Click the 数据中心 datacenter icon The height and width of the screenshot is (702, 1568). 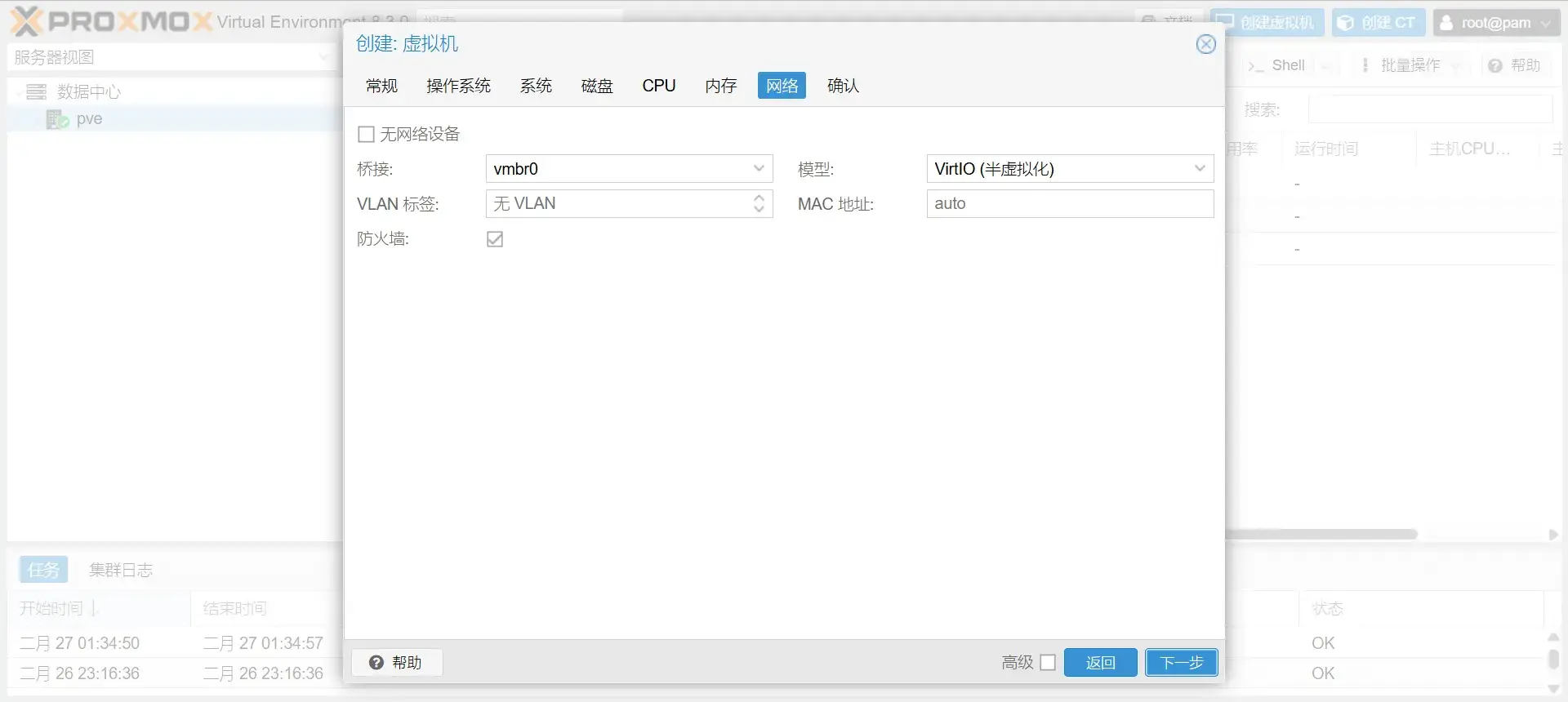(x=36, y=91)
